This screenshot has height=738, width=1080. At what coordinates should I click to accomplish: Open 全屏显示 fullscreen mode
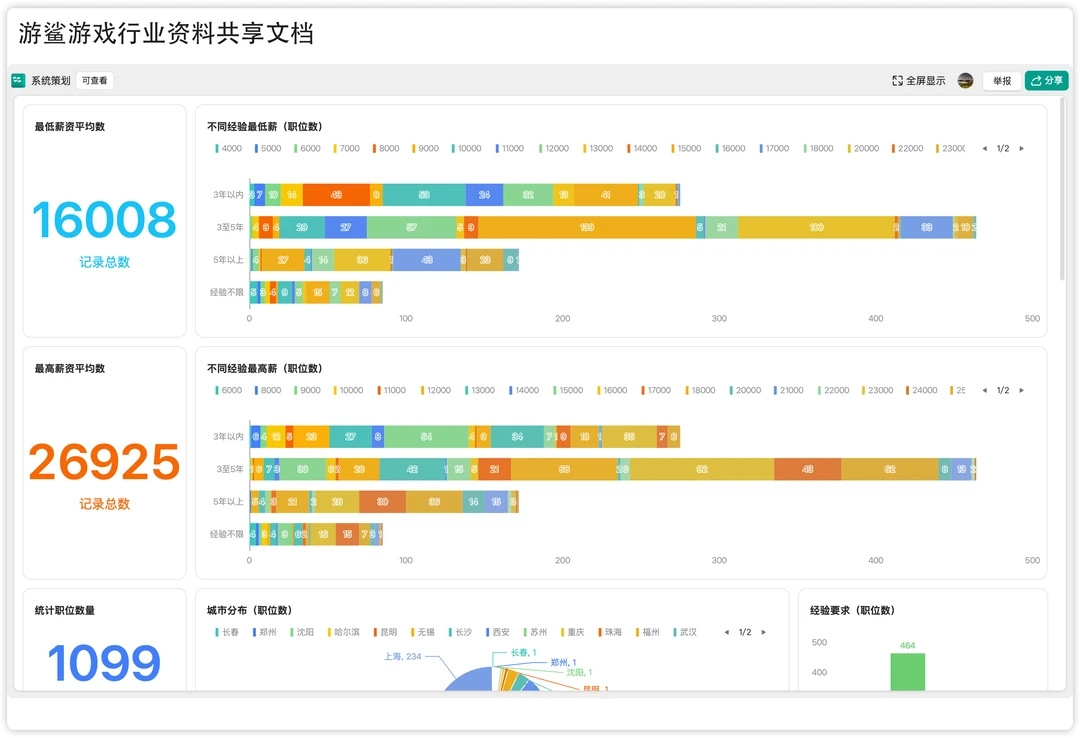point(918,81)
